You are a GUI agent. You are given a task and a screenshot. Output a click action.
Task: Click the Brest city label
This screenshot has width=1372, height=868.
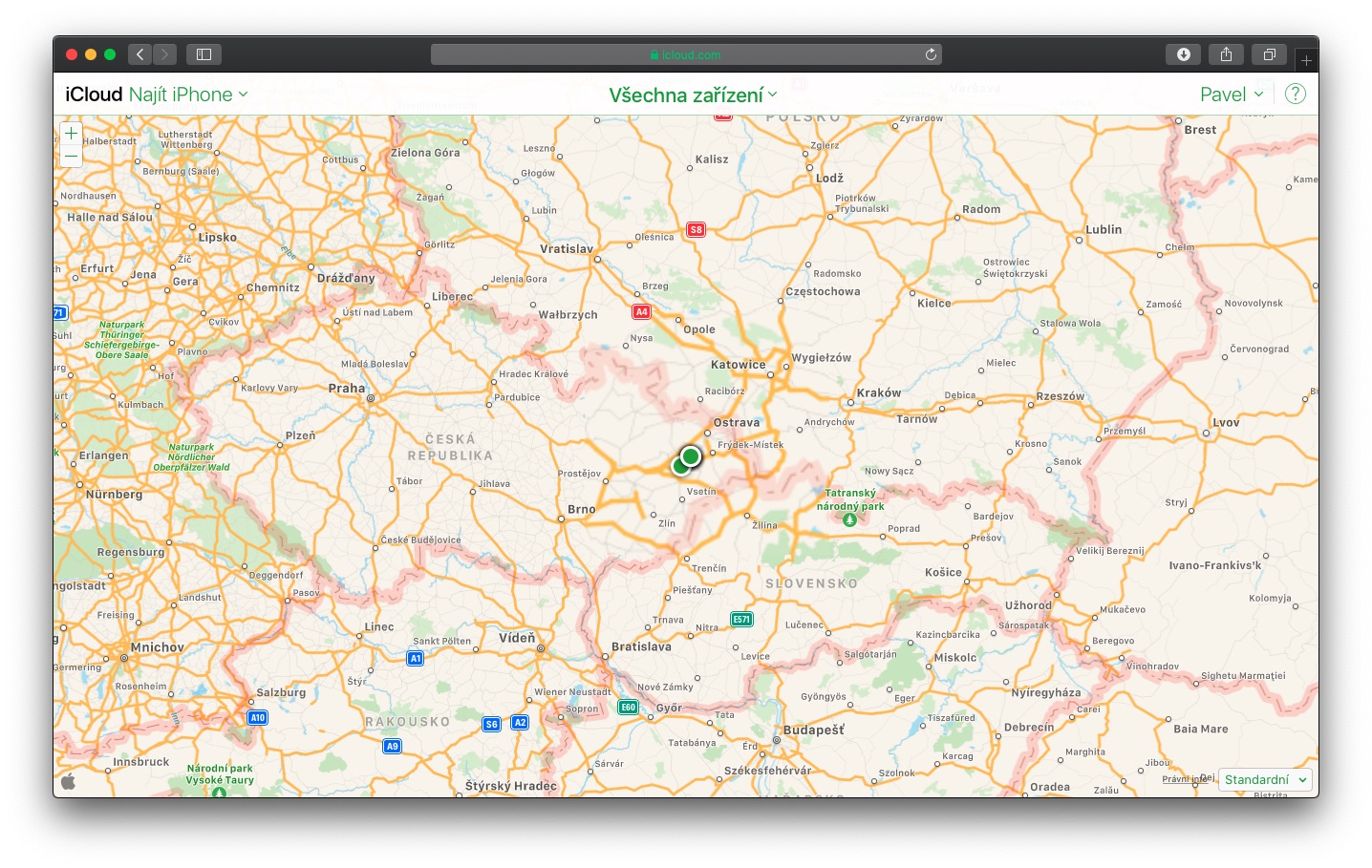coord(1200,129)
